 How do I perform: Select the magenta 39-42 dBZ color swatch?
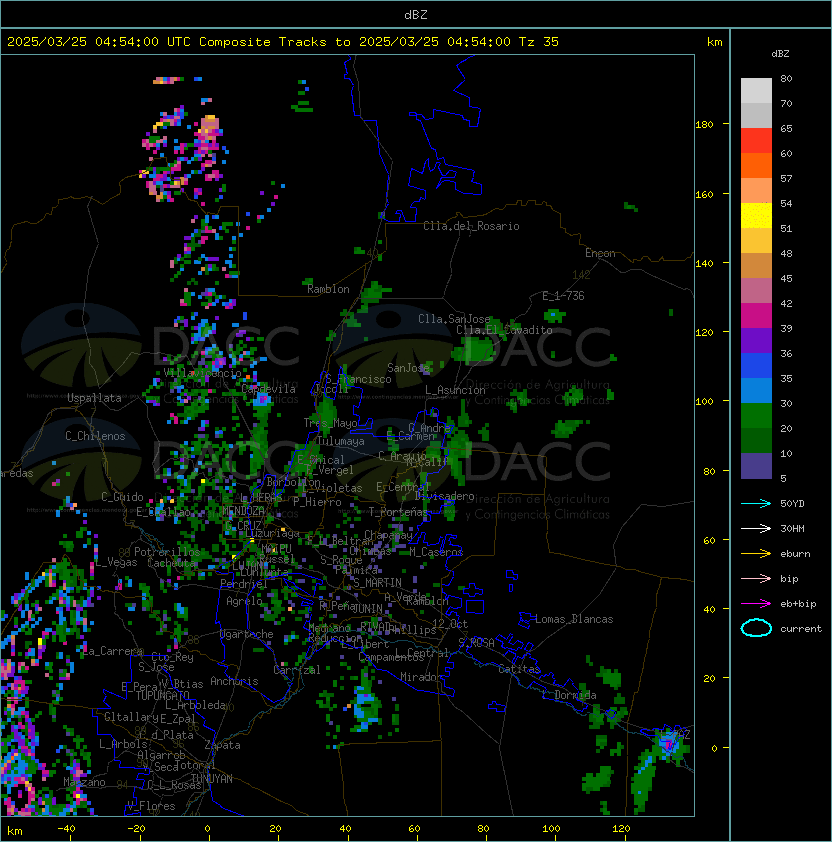tap(756, 316)
